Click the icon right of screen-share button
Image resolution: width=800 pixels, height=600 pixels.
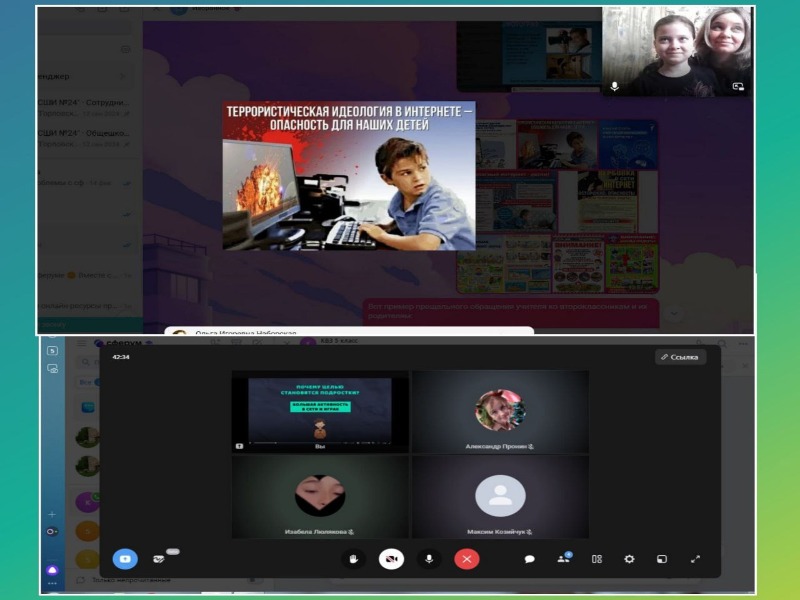point(159,559)
